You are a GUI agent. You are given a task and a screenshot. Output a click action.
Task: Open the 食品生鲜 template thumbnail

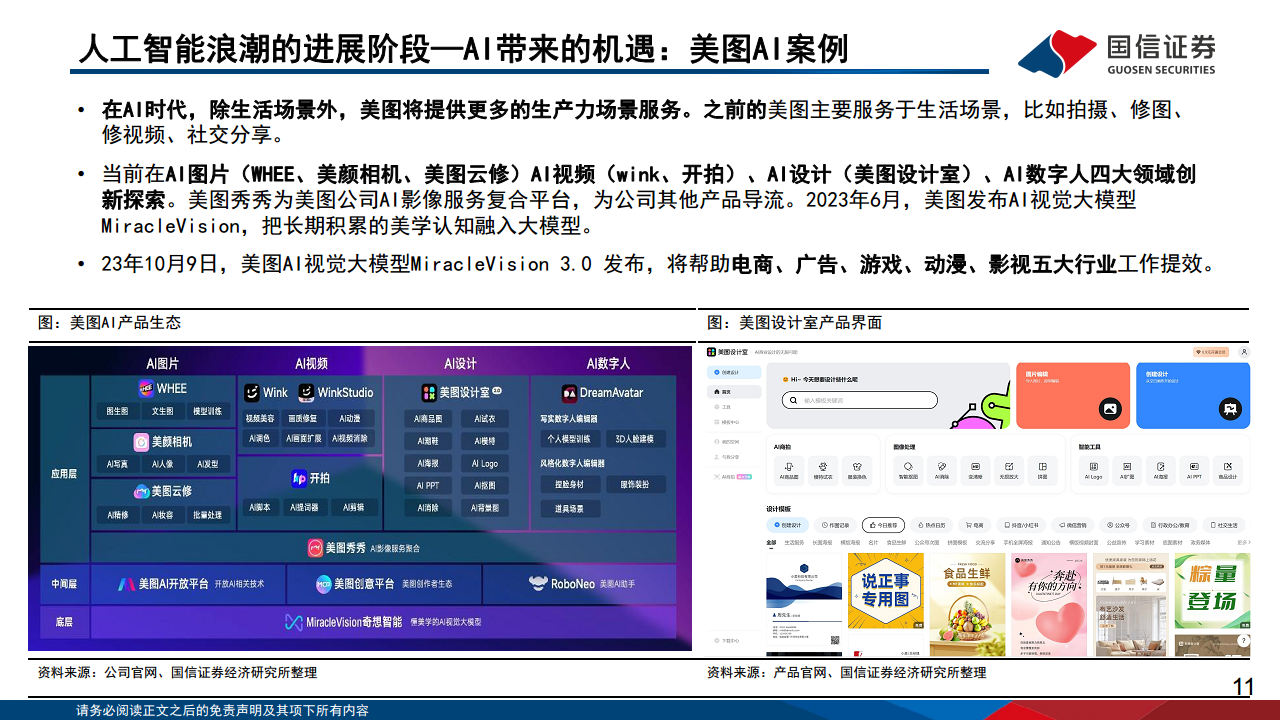[x=966, y=604]
